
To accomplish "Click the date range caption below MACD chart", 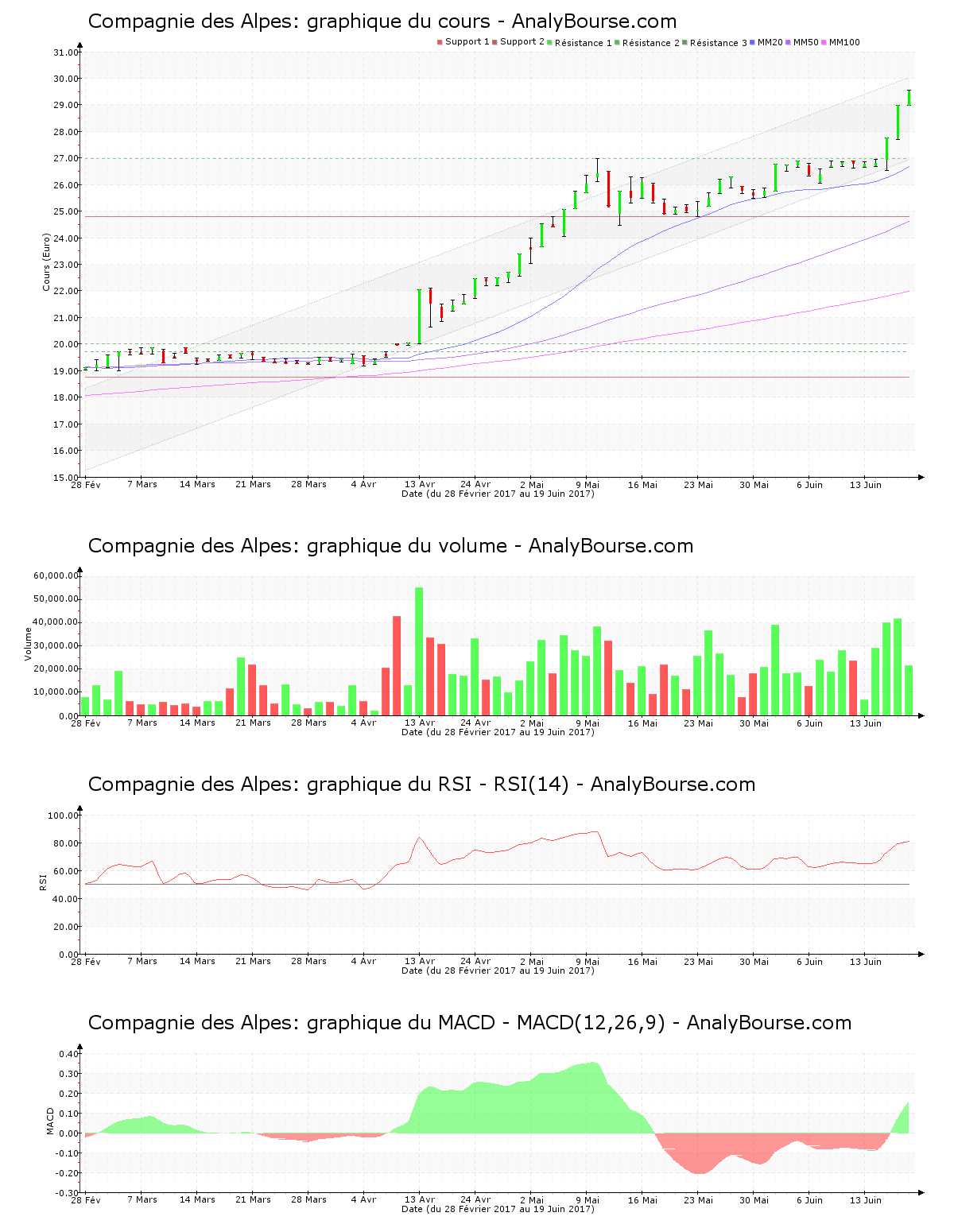I will tap(498, 1209).
